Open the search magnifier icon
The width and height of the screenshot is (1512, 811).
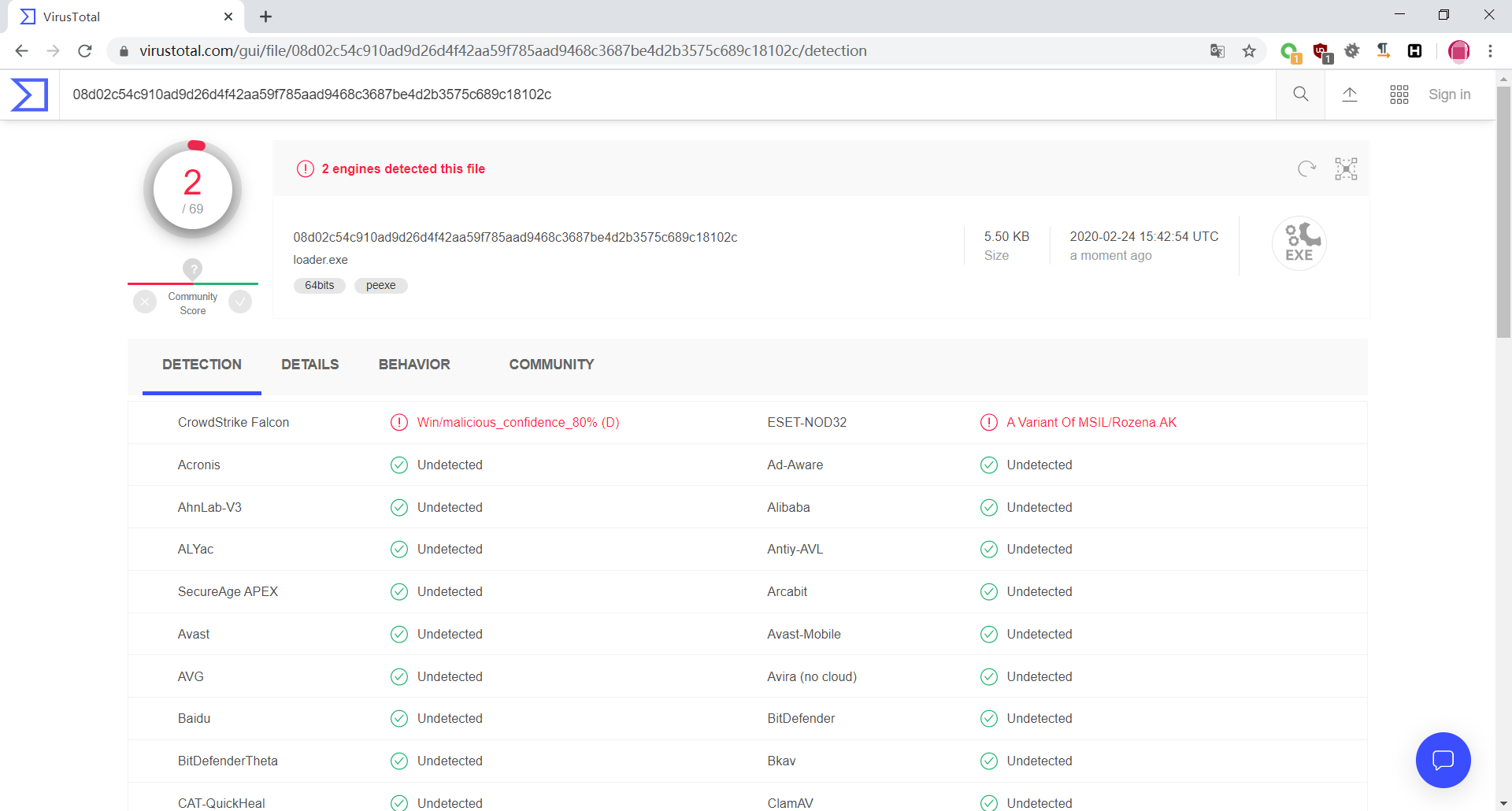[x=1300, y=94]
